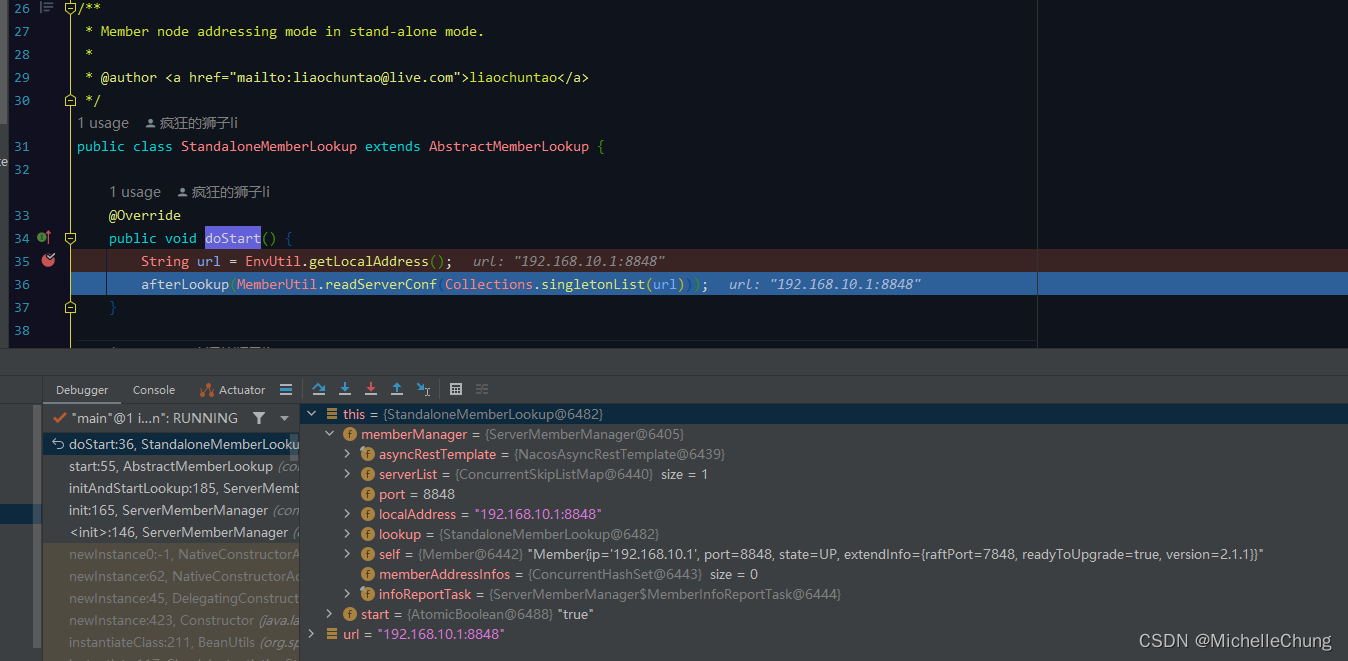
Task: Click the inline url debug value on line 35
Action: point(569,261)
